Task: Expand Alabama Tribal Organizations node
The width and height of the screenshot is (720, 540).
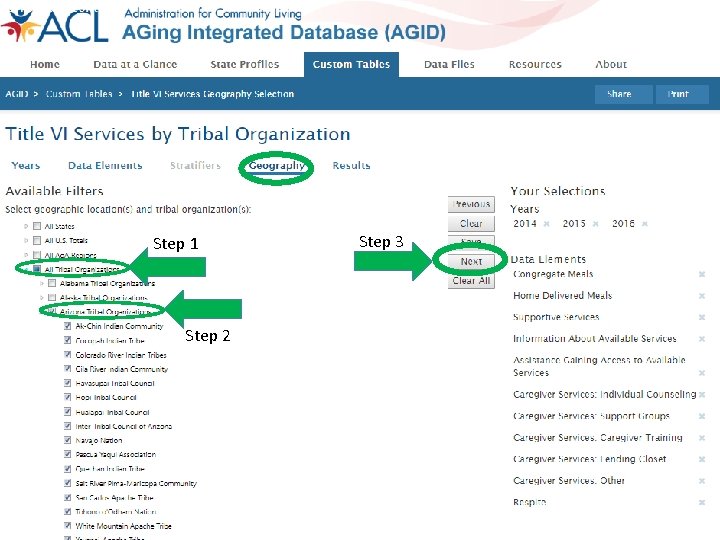Action: [x=42, y=283]
